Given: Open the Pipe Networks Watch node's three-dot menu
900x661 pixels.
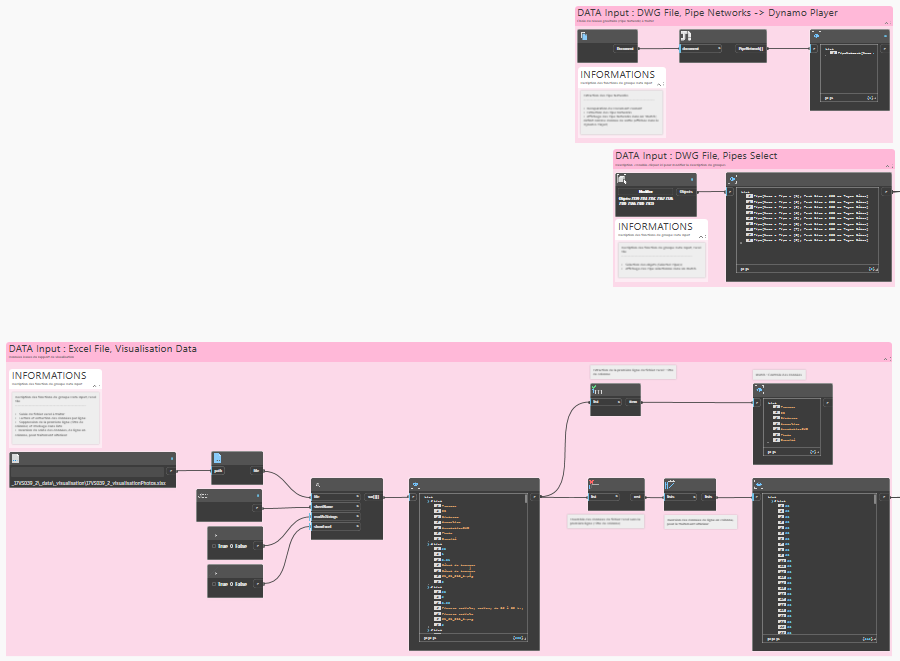Looking at the screenshot, I should point(885,36).
